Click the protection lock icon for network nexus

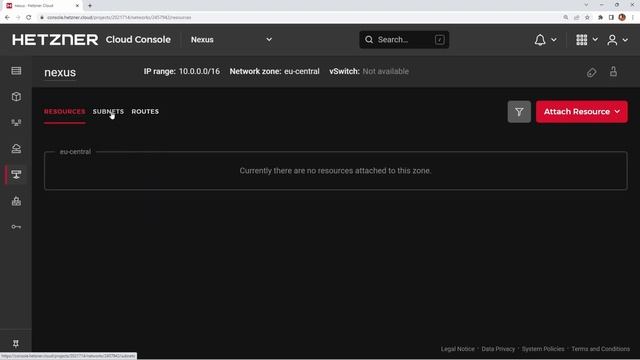(613, 72)
